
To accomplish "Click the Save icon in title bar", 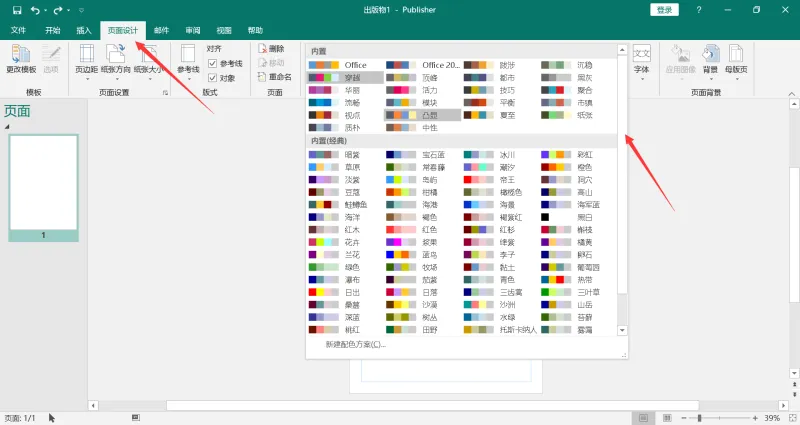I will [x=17, y=10].
